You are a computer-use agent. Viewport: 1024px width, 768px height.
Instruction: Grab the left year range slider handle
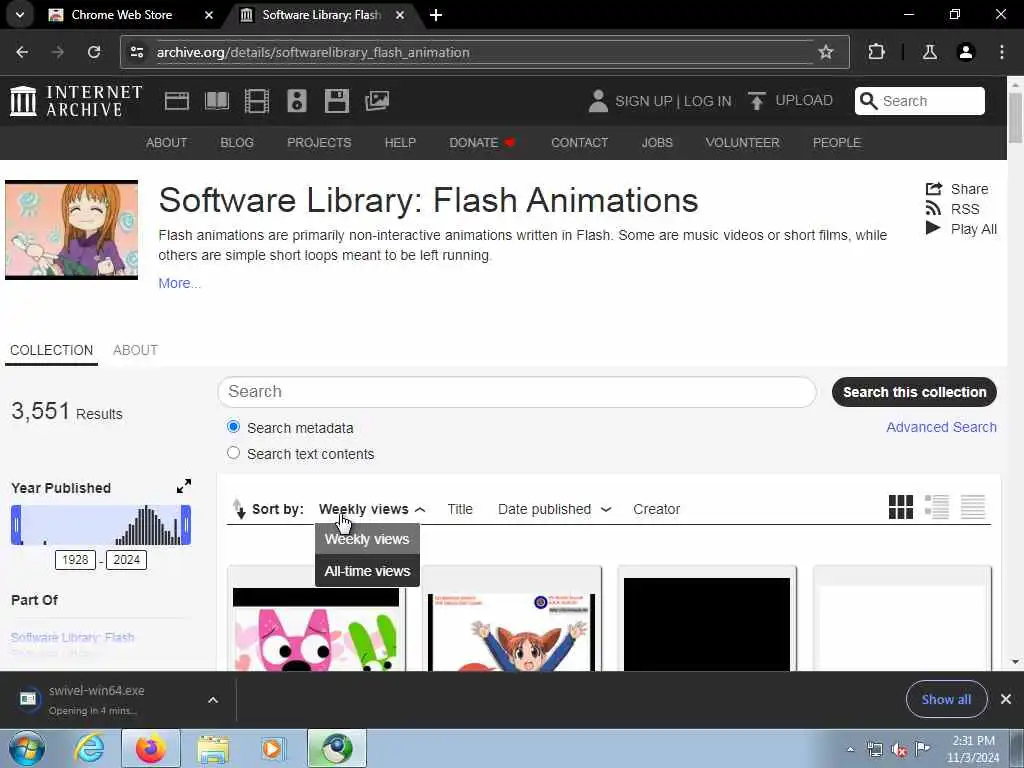pyautogui.click(x=16, y=524)
